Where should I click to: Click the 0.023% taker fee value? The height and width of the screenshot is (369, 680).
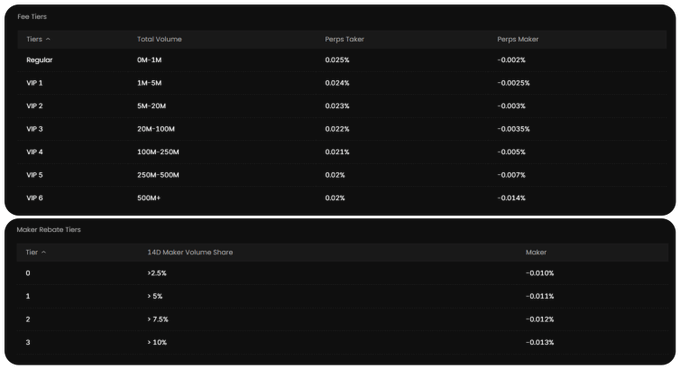(337, 106)
